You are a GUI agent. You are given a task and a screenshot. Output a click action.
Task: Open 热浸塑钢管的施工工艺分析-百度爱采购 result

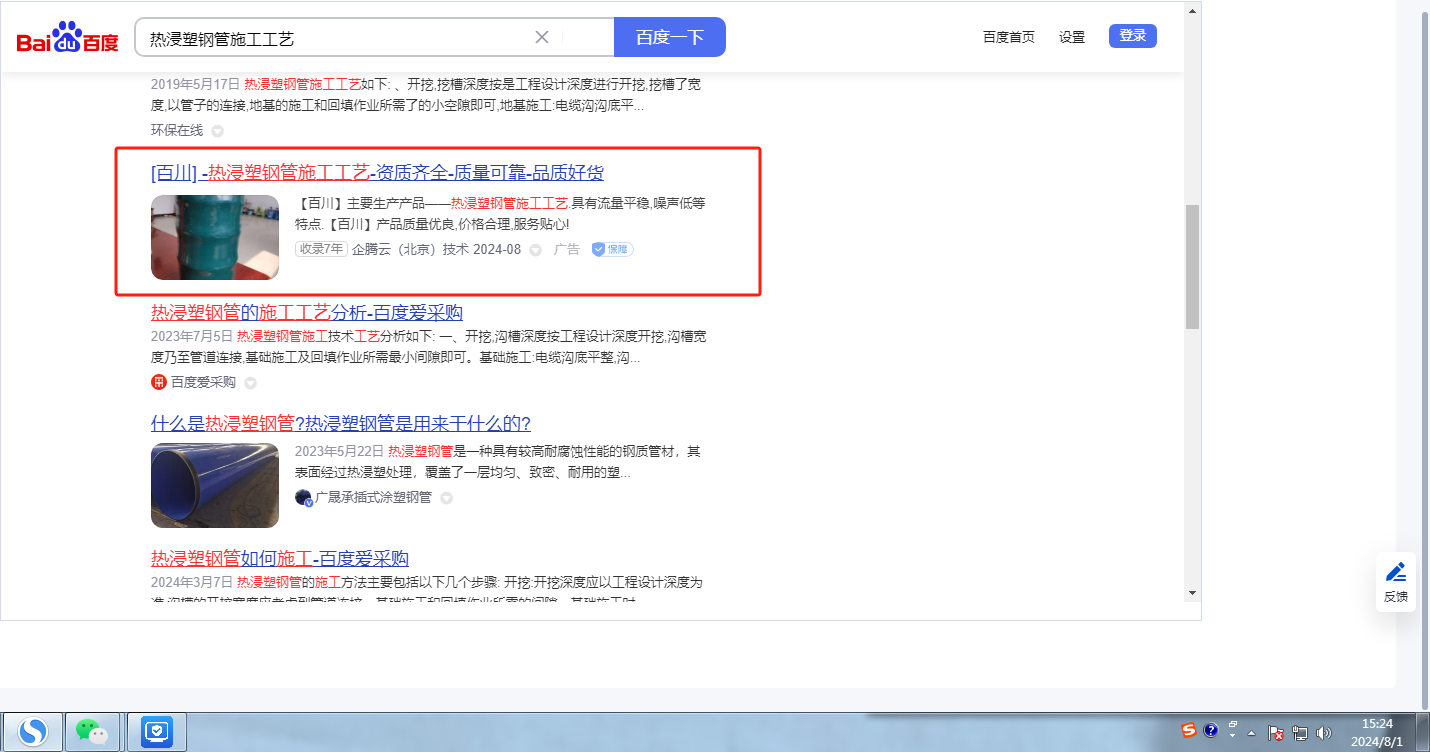[x=307, y=312]
